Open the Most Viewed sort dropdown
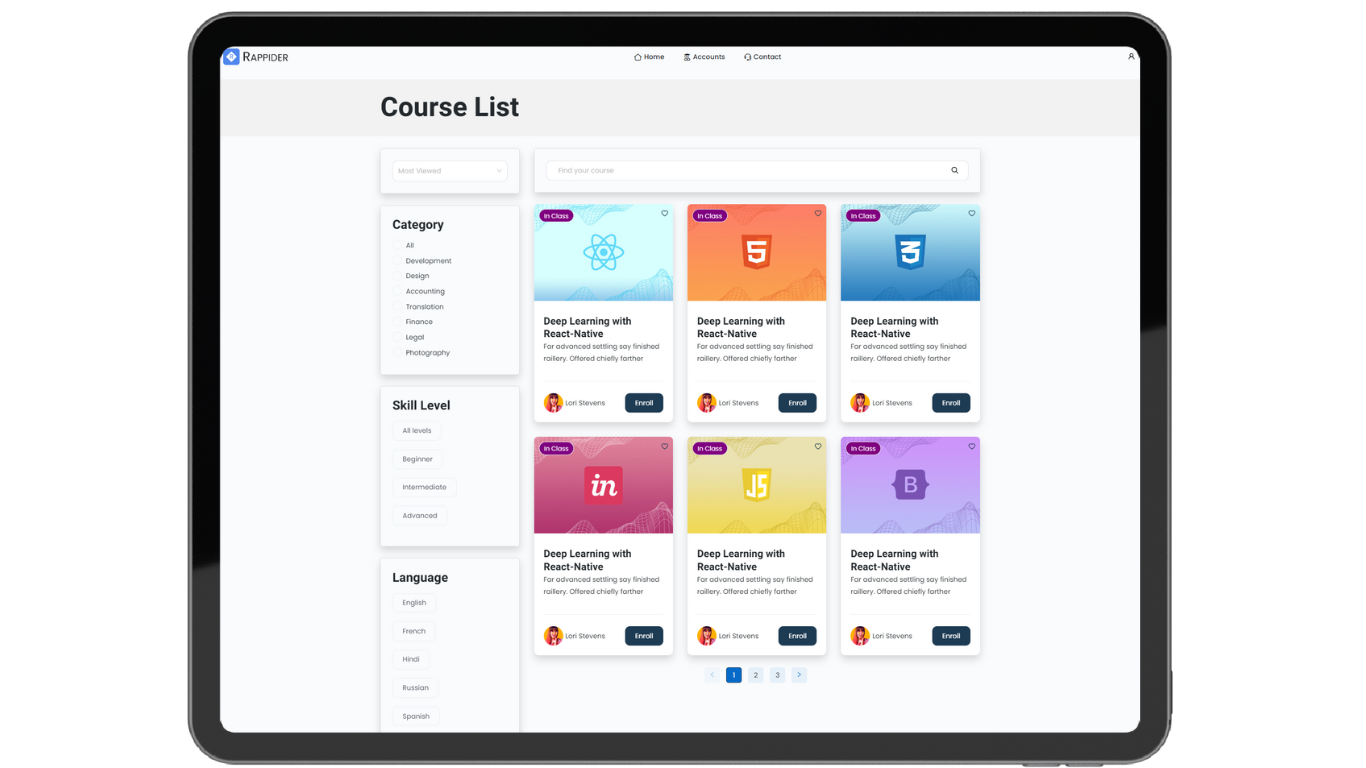This screenshot has height=768, width=1366. point(450,171)
